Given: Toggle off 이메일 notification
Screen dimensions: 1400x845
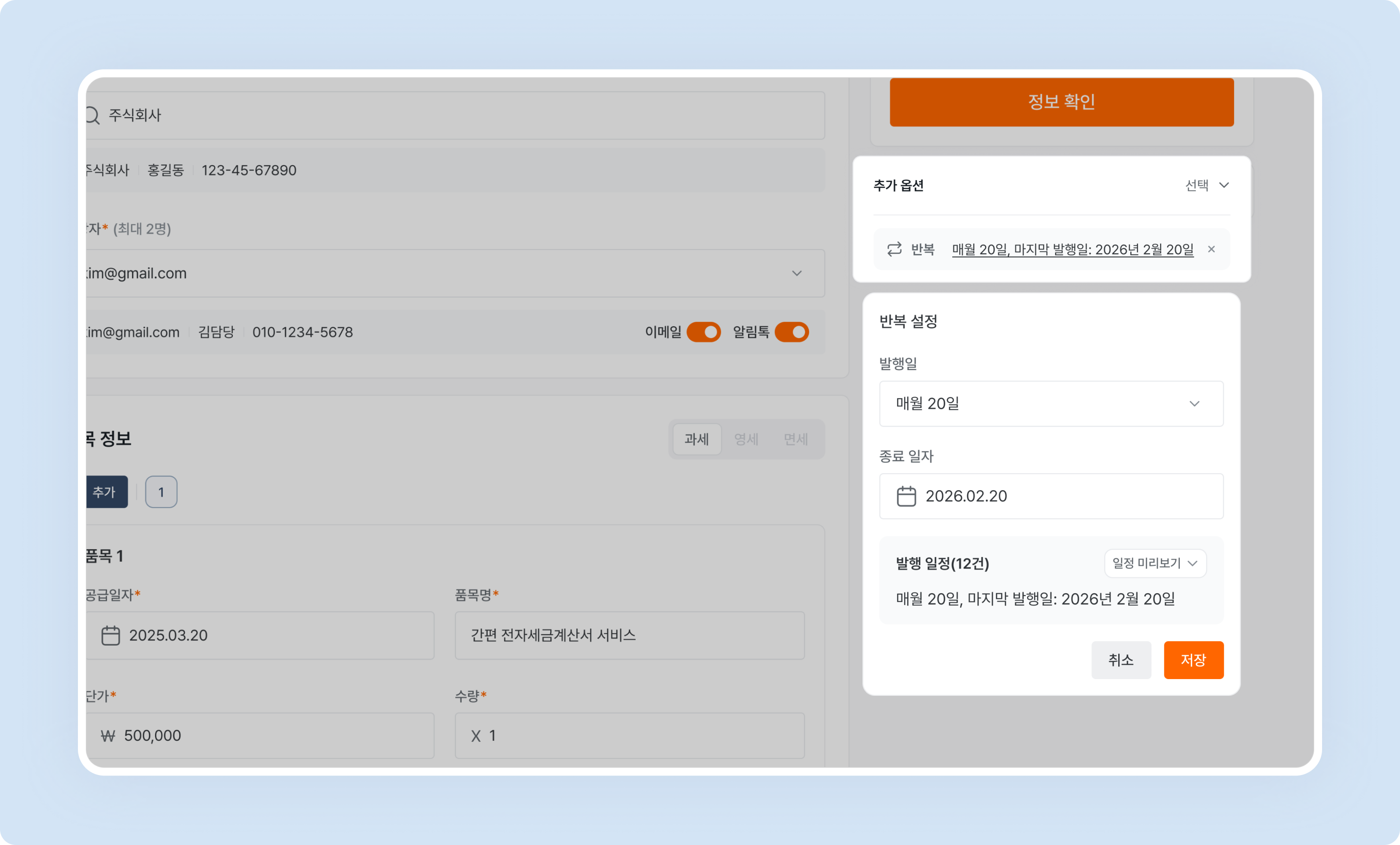Looking at the screenshot, I should 704,332.
